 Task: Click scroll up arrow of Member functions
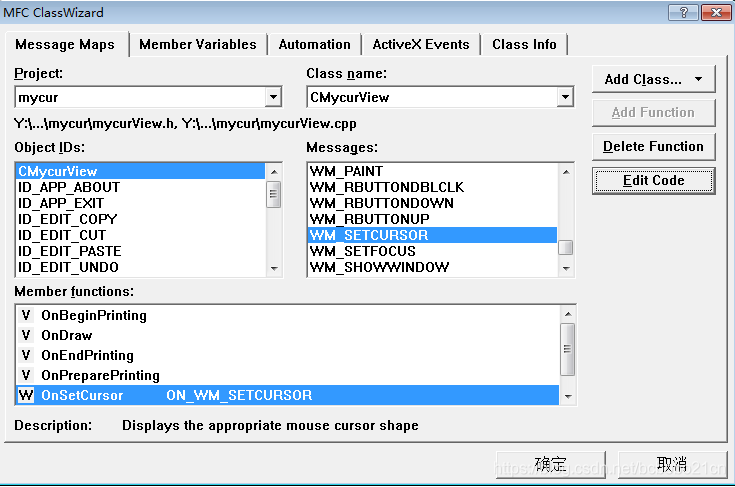568,314
